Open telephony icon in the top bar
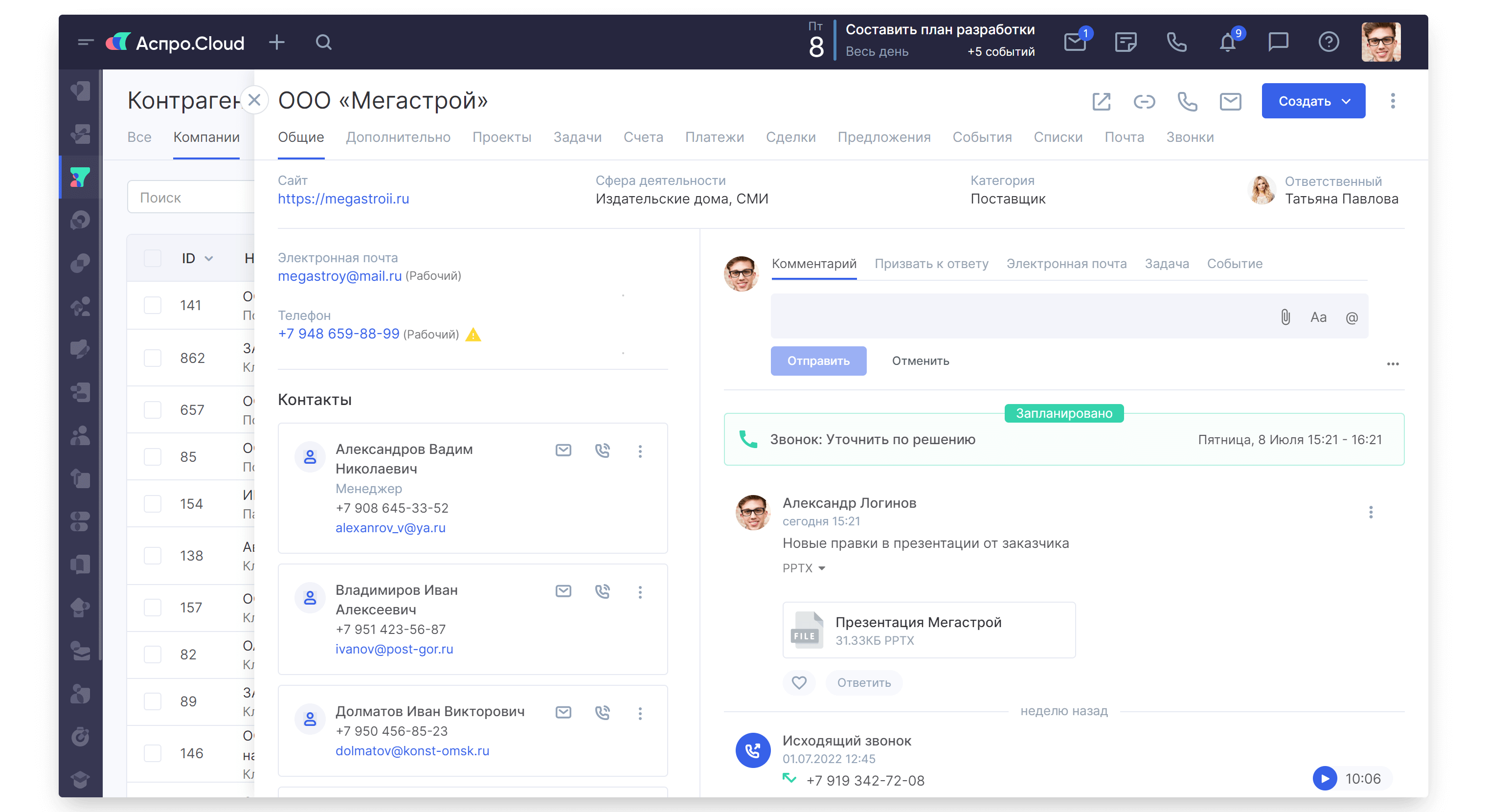Image resolution: width=1487 pixels, height=812 pixels. [1176, 42]
